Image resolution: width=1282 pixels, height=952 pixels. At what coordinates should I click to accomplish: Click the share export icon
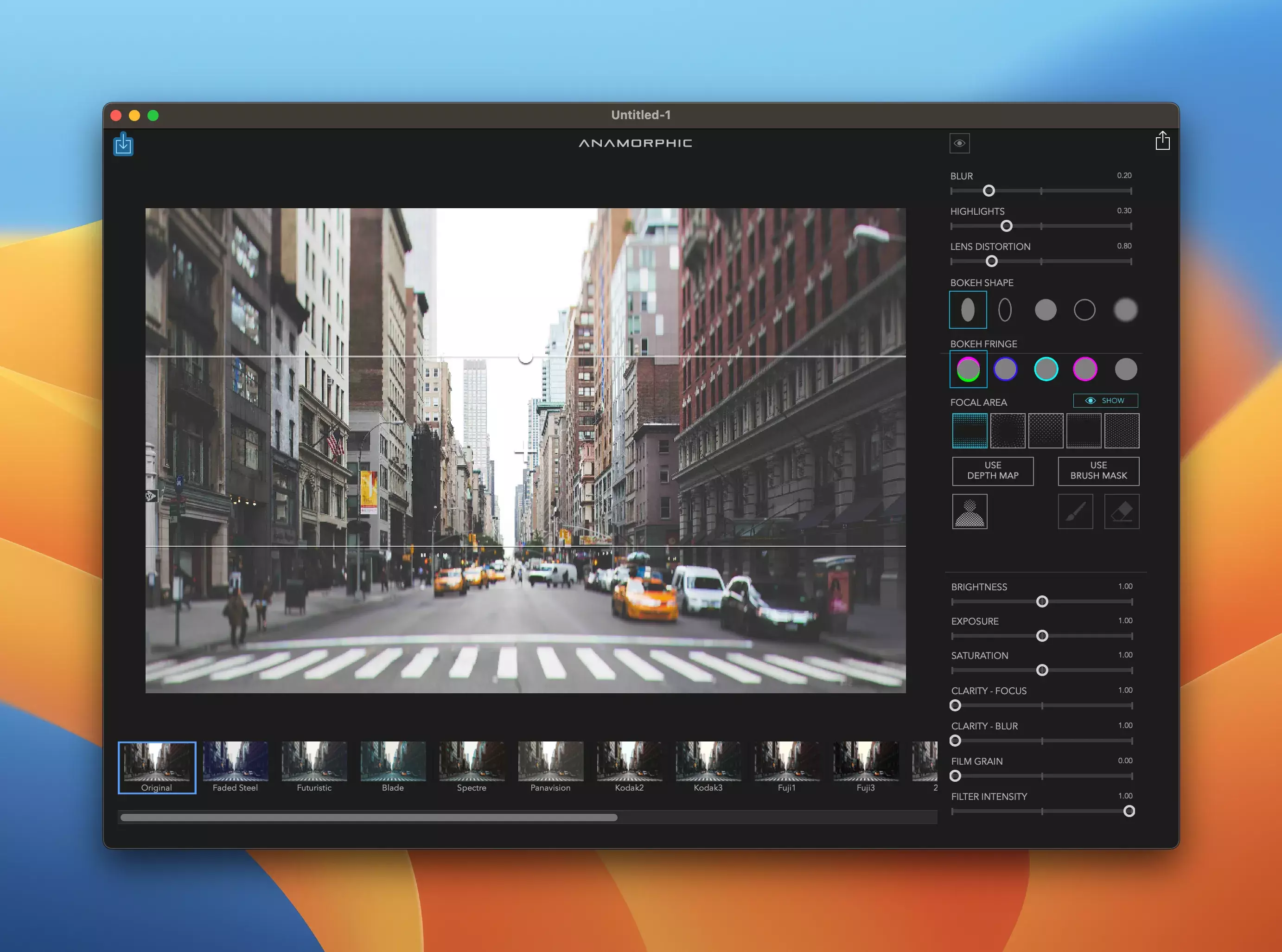[x=1162, y=141]
